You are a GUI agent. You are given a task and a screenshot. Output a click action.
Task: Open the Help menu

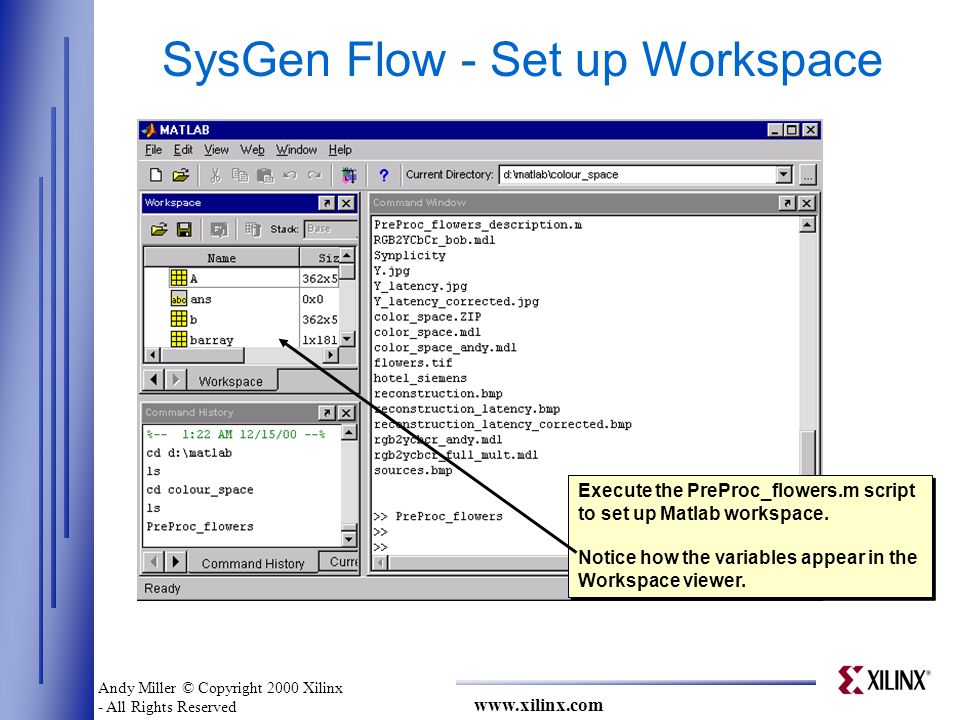pos(340,150)
